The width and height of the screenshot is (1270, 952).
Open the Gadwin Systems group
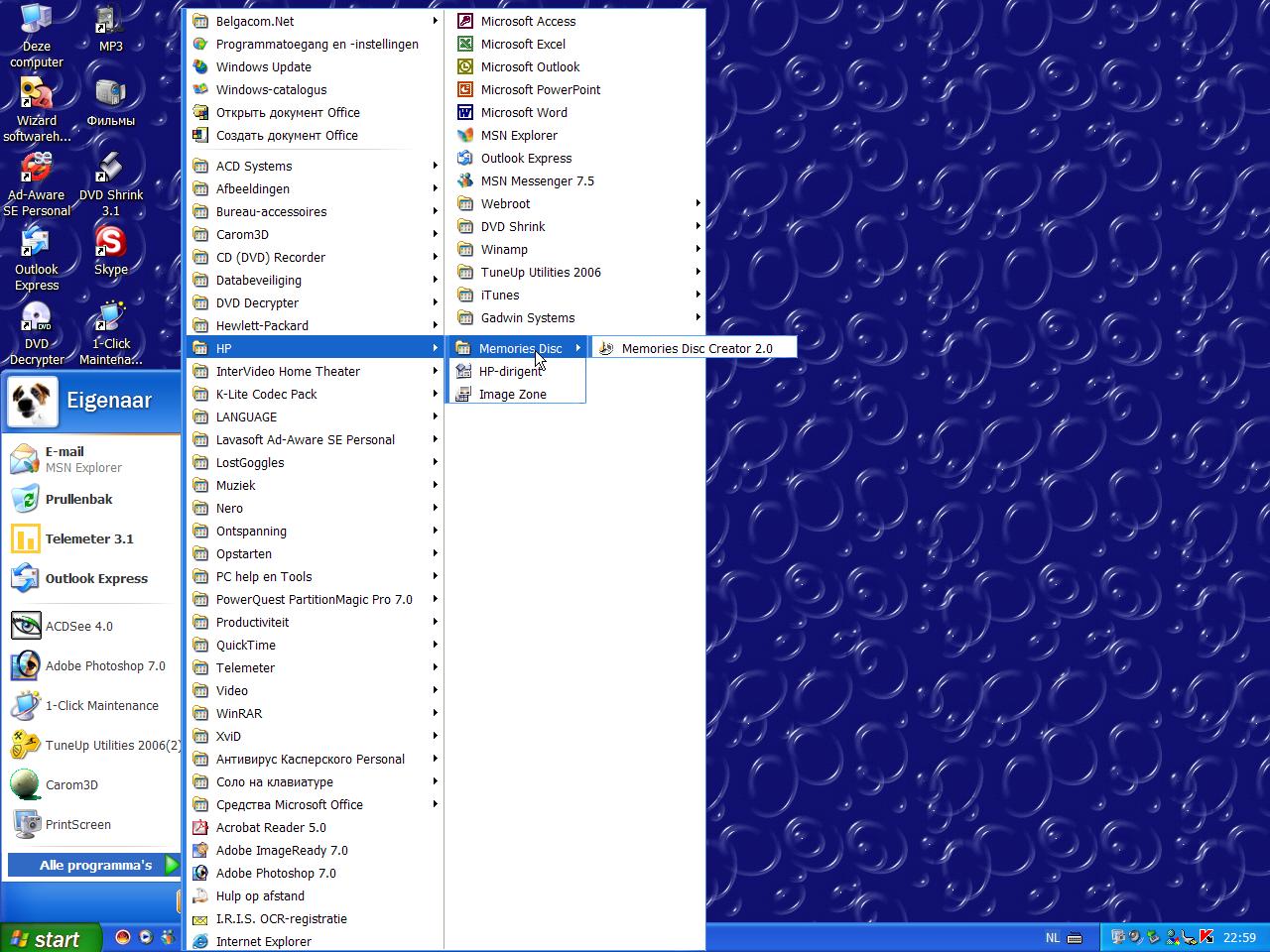(577, 317)
